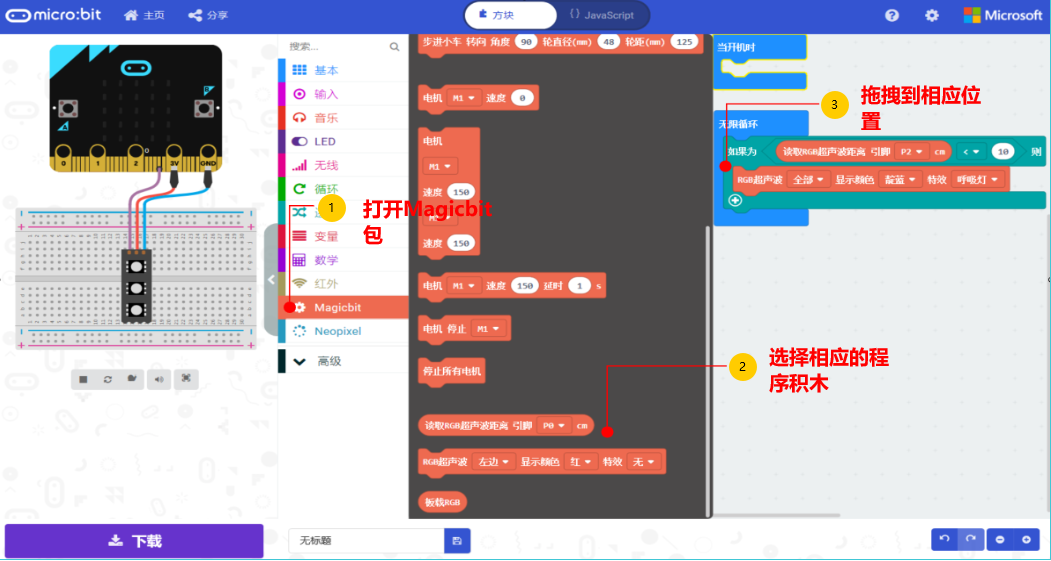Open M1 dropdown in 电机 速度 0 block
The width and height of the screenshot is (1051, 561).
point(465,98)
